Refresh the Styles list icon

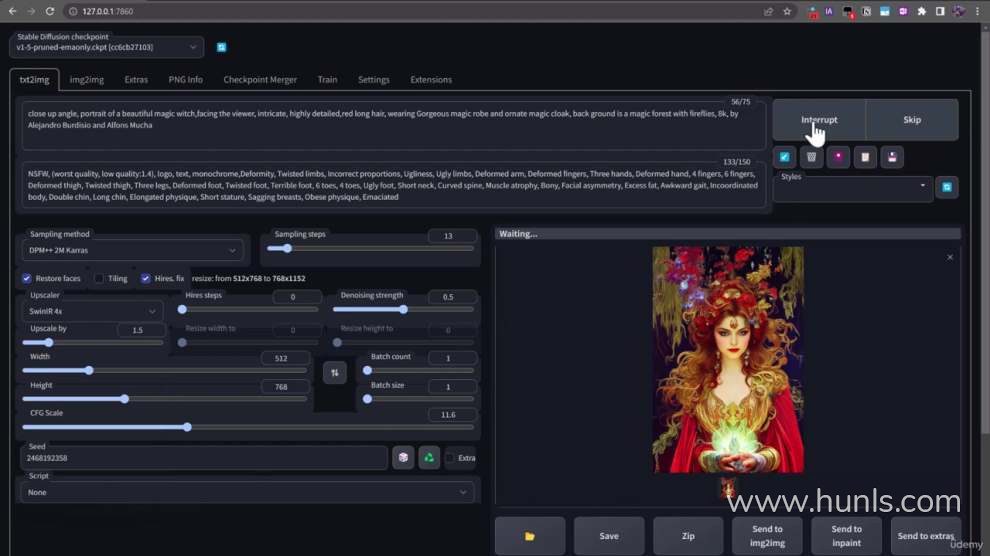pos(946,187)
